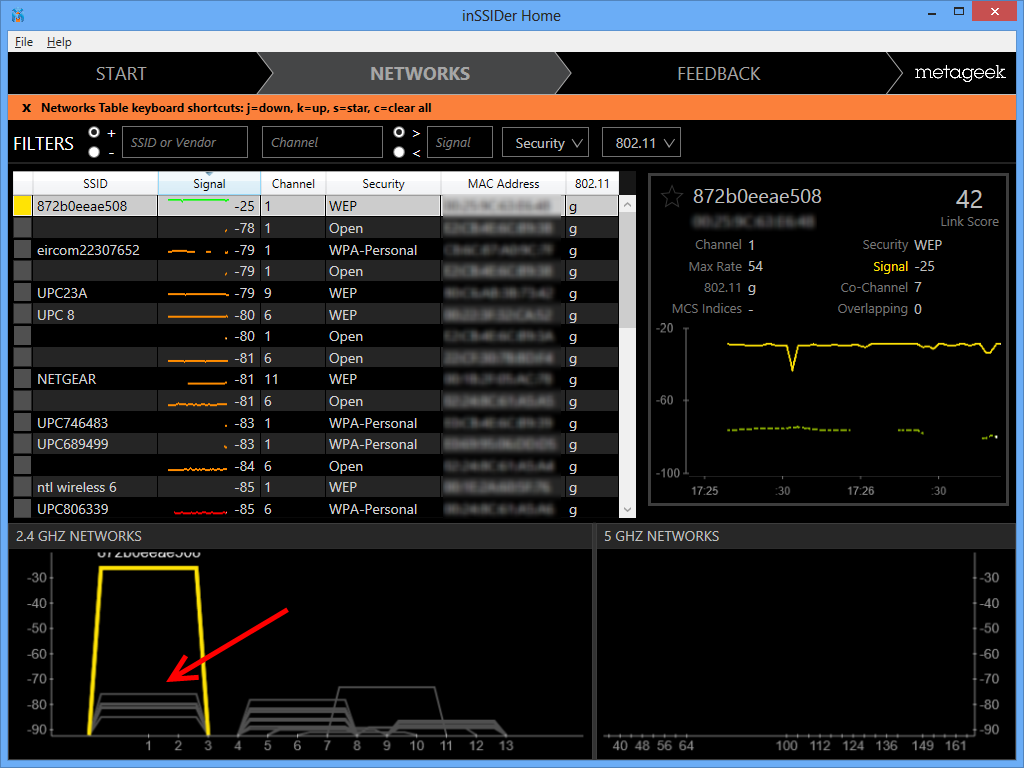This screenshot has width=1024, height=768.
Task: Click color swatch of NETGEAR row
Action: point(22,379)
